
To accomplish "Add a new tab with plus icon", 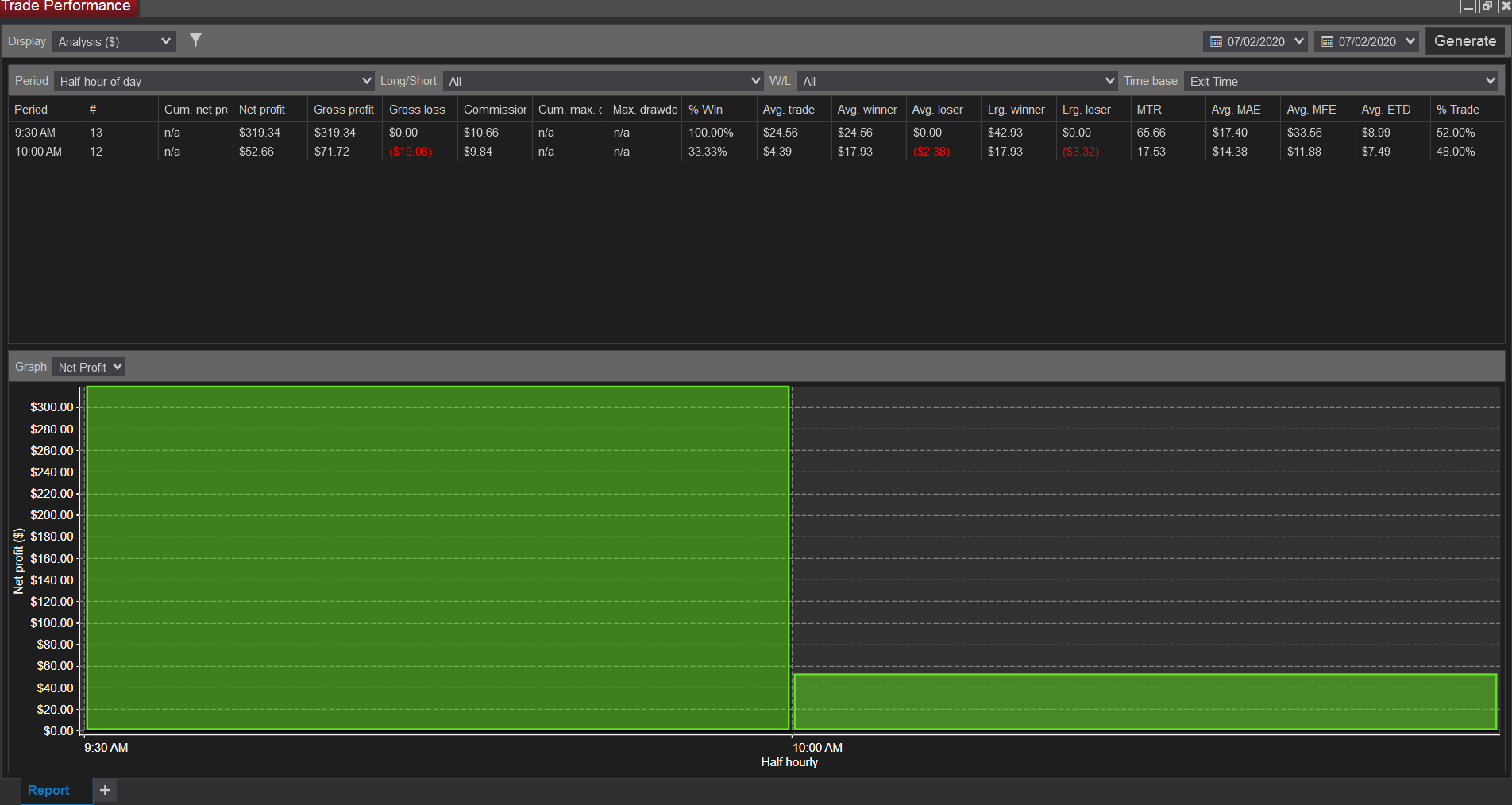I will point(105,790).
